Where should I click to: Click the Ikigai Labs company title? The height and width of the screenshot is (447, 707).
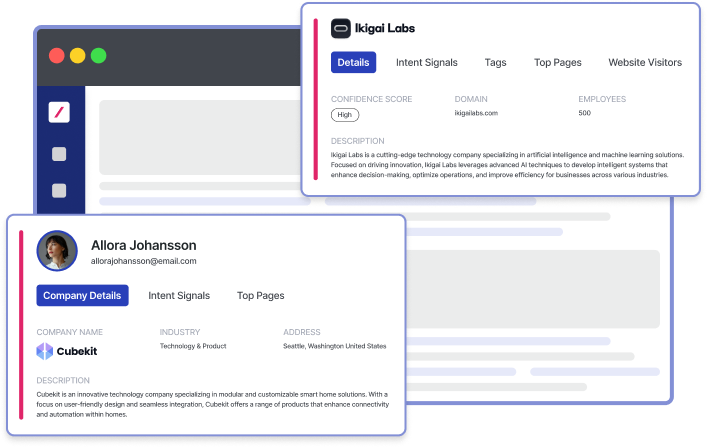coord(385,28)
